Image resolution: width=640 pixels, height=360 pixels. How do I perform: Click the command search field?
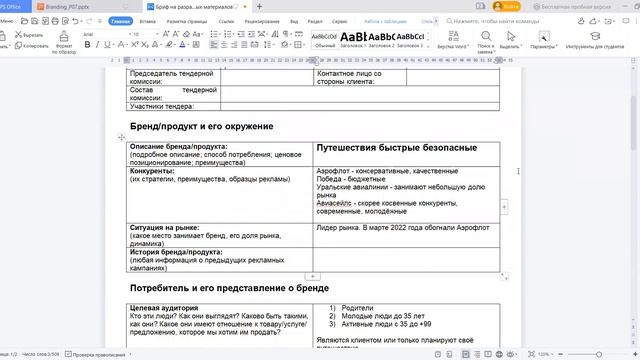pyautogui.click(x=494, y=21)
